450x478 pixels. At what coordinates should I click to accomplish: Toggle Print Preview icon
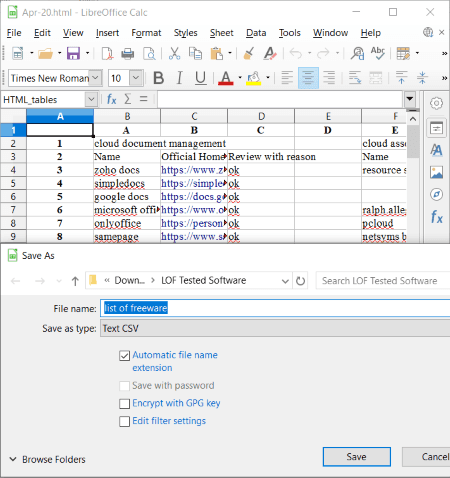pyautogui.click(x=149, y=53)
